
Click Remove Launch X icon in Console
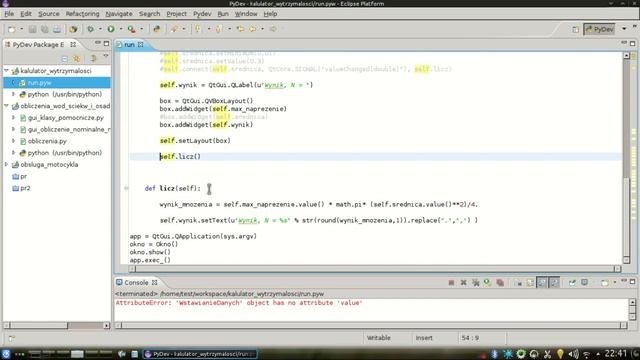click(464, 282)
